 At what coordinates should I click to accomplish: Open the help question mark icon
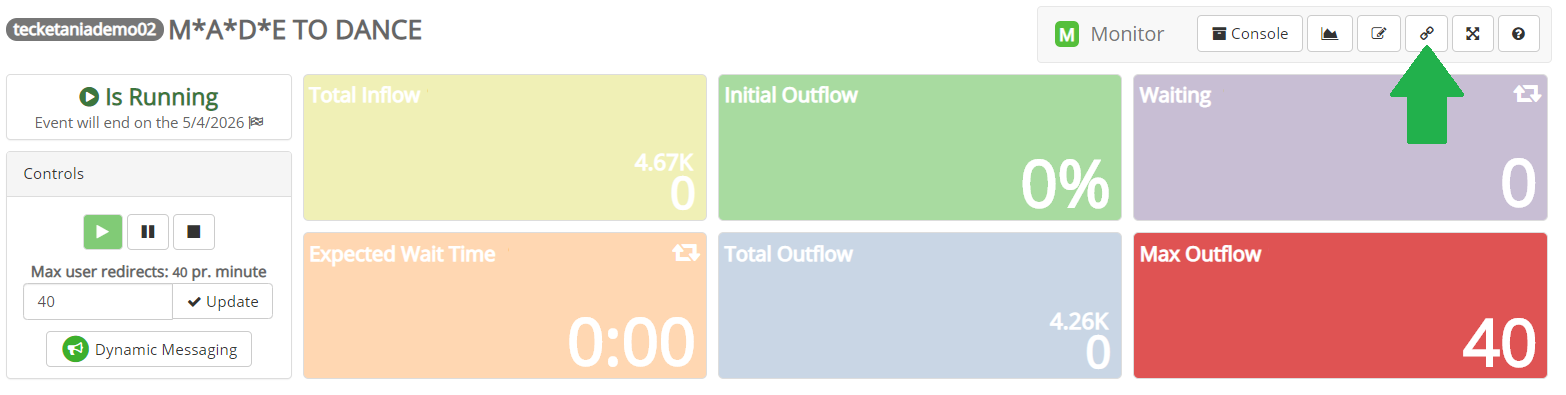coord(1518,34)
